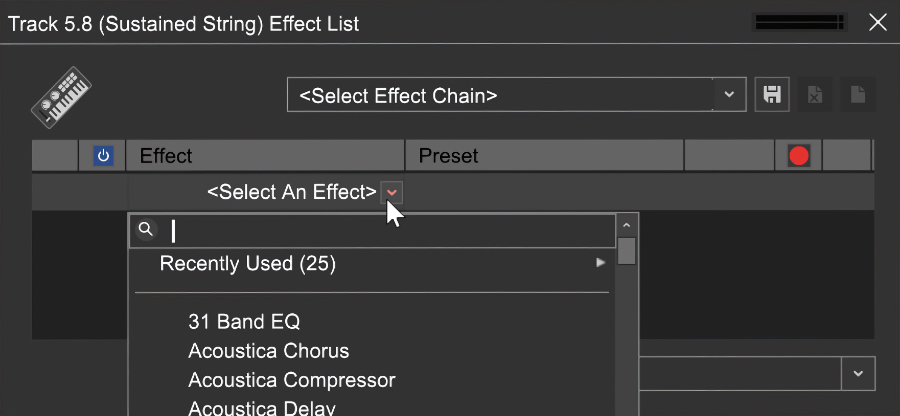Image resolution: width=900 pixels, height=416 pixels.
Task: Click in the effect search field
Action: pos(390,231)
